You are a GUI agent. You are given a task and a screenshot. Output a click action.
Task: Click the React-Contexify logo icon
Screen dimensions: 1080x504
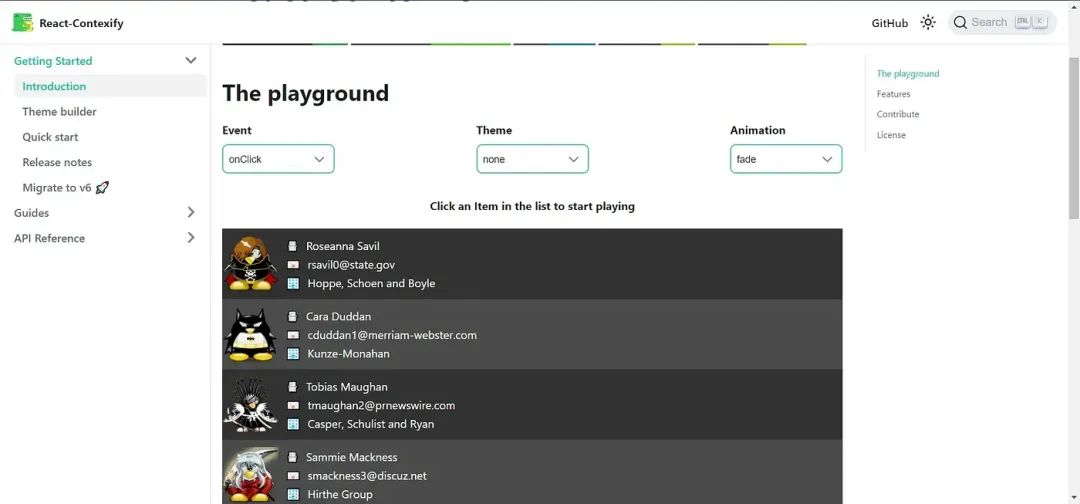point(22,22)
